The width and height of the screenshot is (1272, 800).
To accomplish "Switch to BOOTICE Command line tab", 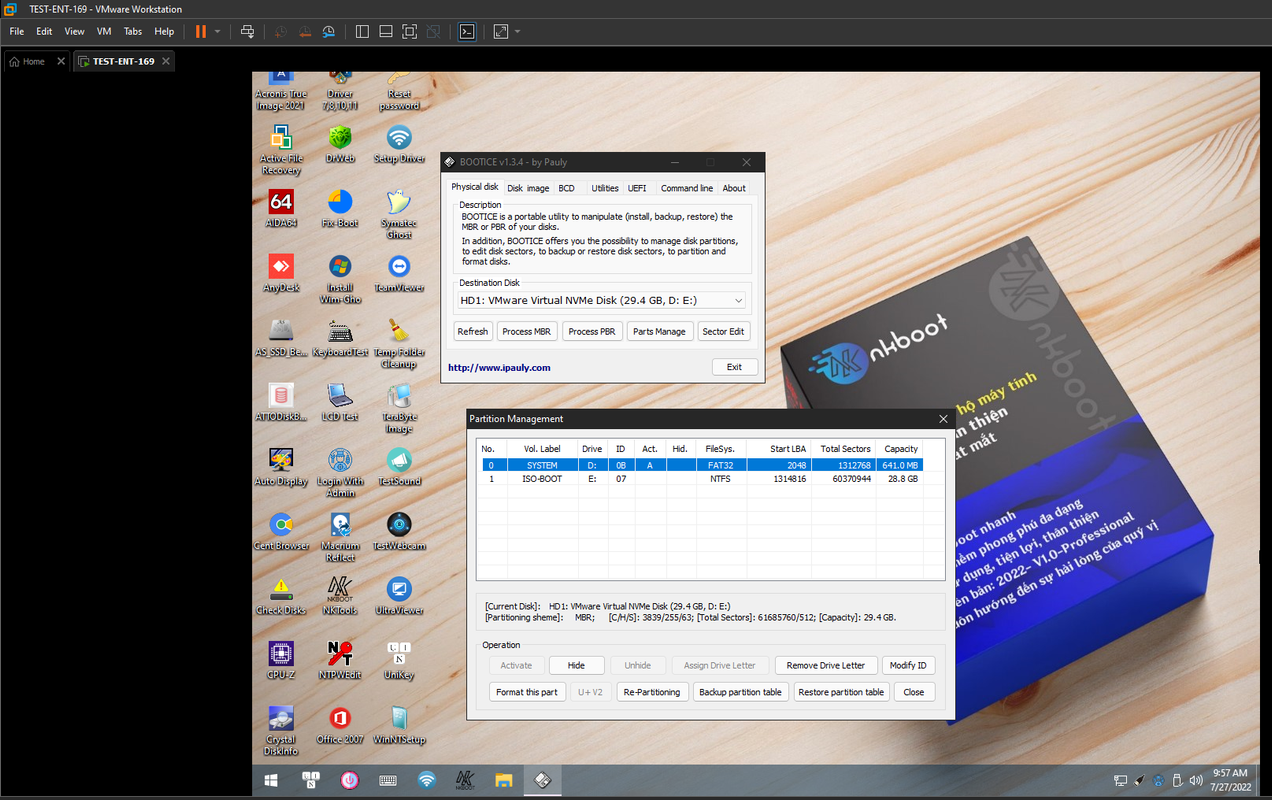I will [687, 188].
